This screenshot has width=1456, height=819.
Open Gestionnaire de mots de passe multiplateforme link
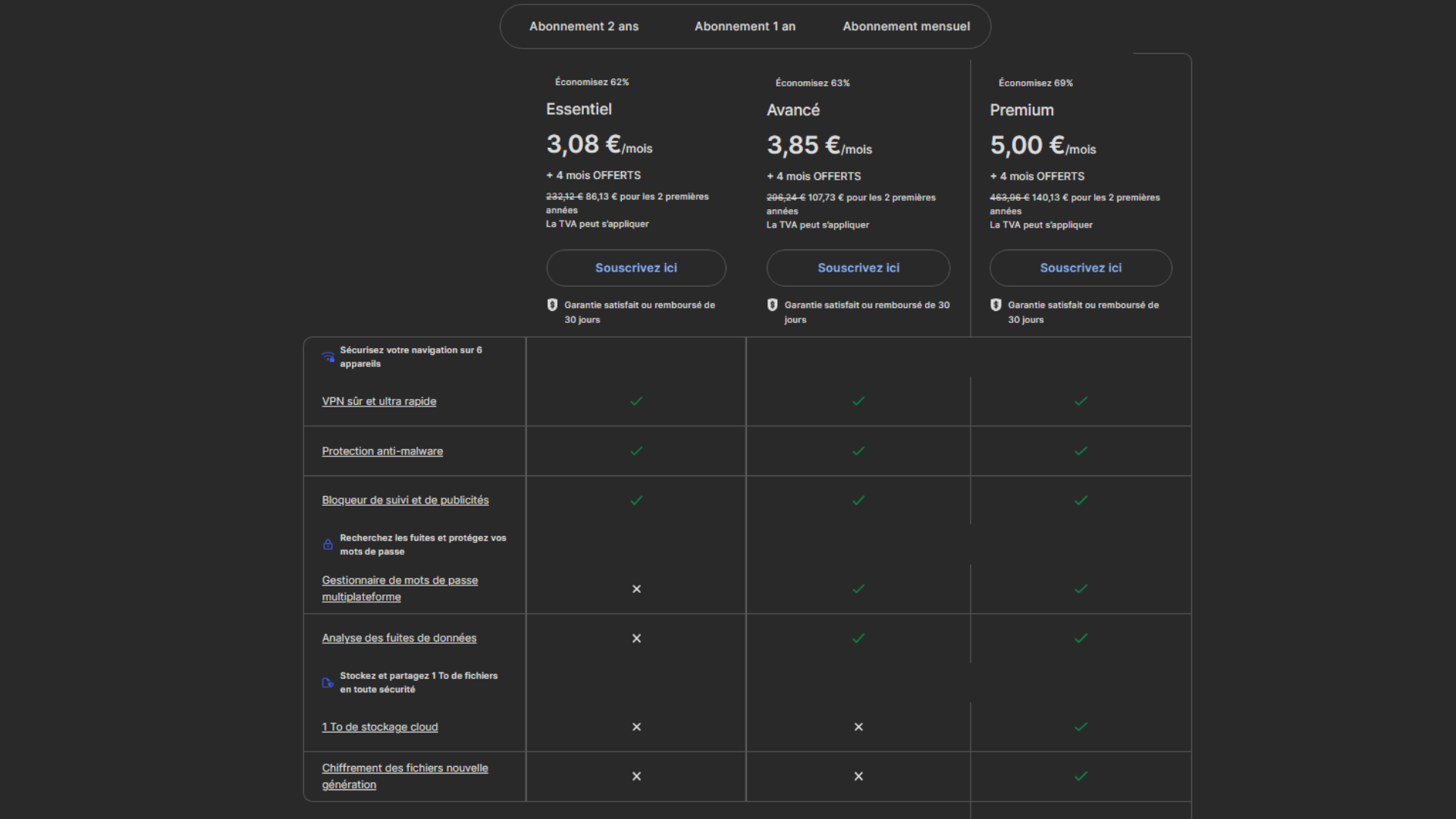point(400,588)
